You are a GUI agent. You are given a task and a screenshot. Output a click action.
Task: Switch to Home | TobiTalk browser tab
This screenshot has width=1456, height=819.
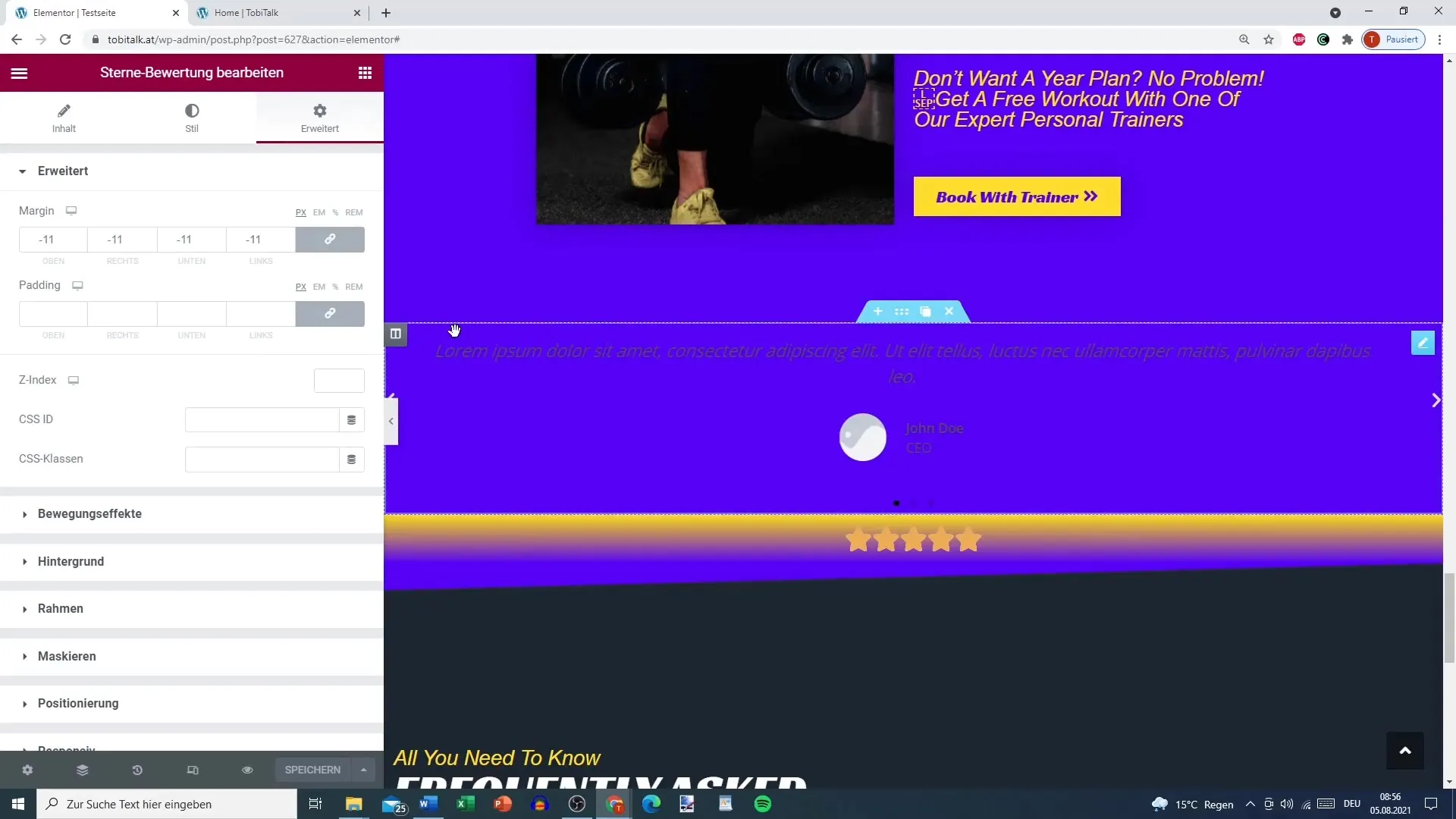(x=278, y=13)
